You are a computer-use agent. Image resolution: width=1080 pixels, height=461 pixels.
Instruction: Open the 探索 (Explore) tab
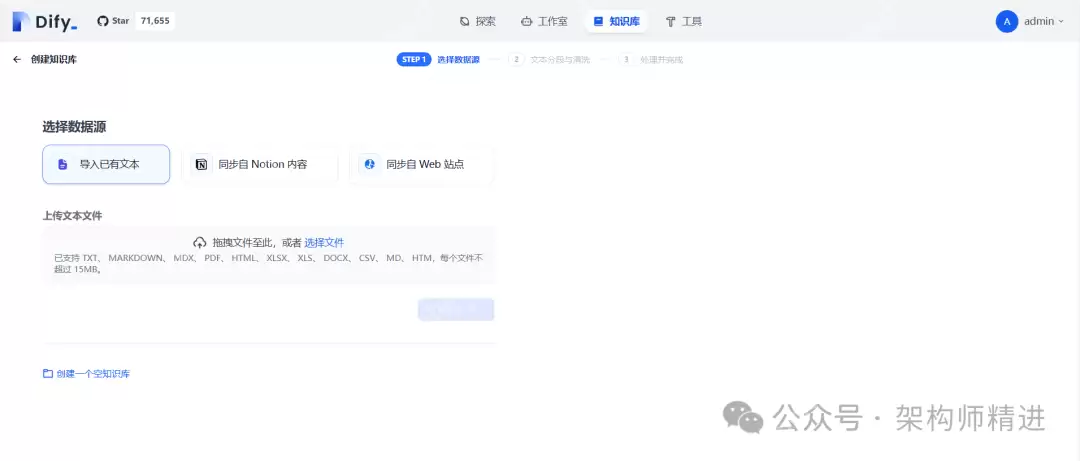pyautogui.click(x=477, y=21)
